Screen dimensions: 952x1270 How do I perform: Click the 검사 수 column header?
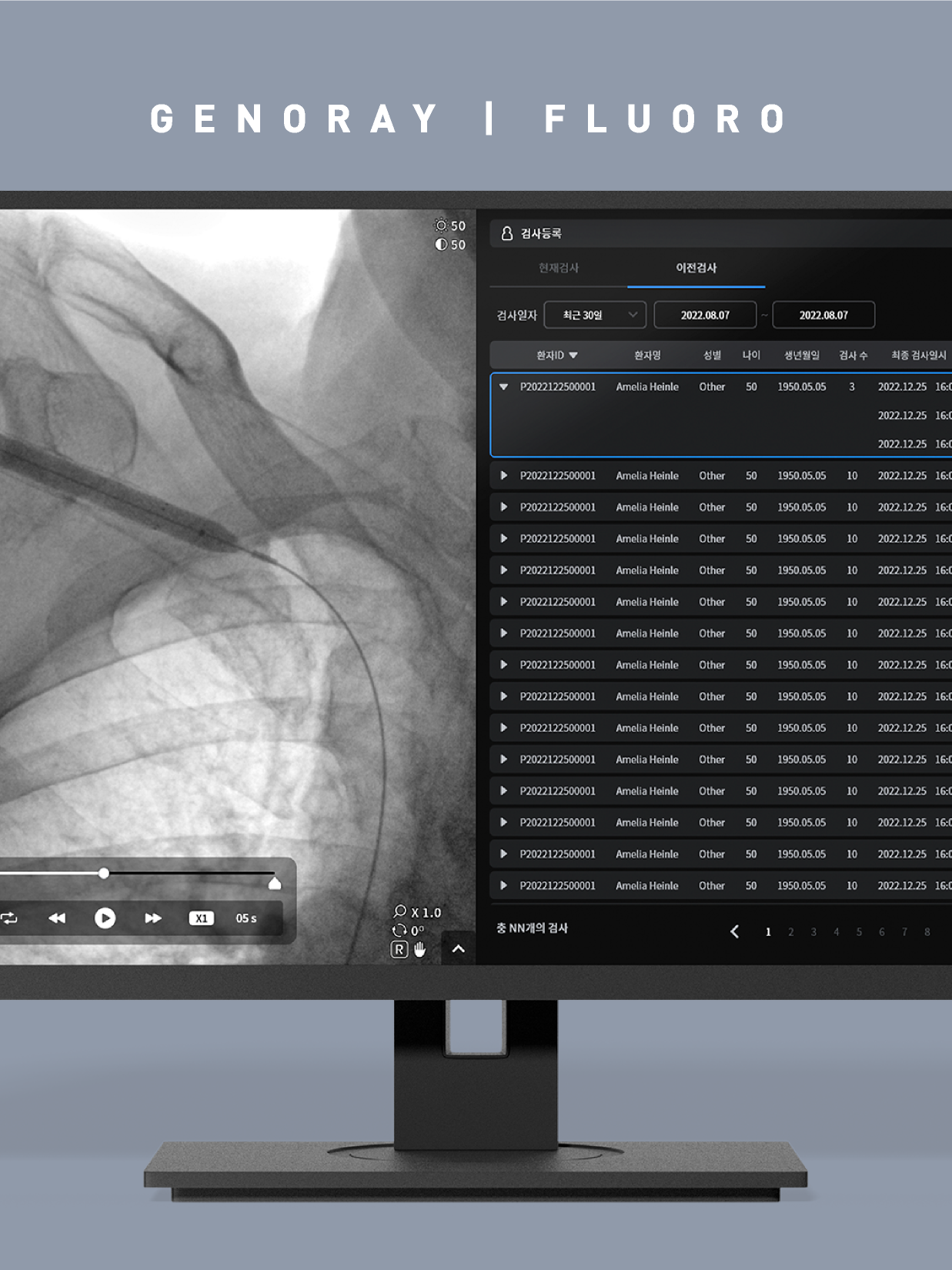point(853,355)
